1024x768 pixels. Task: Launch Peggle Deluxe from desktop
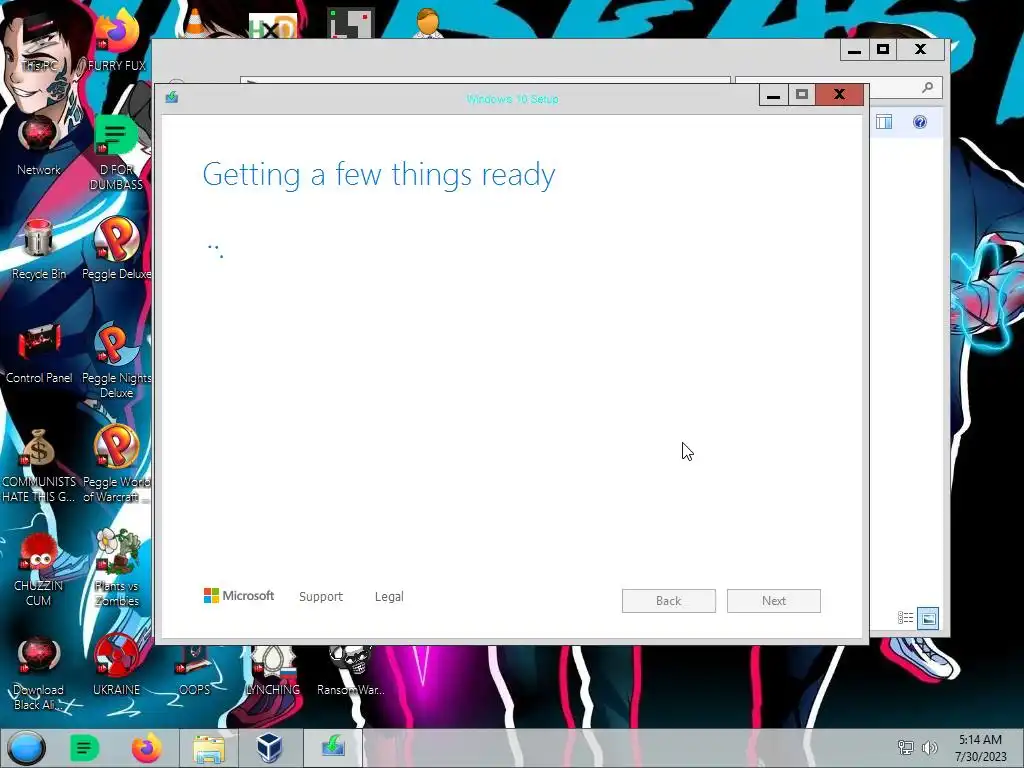pyautogui.click(x=116, y=248)
